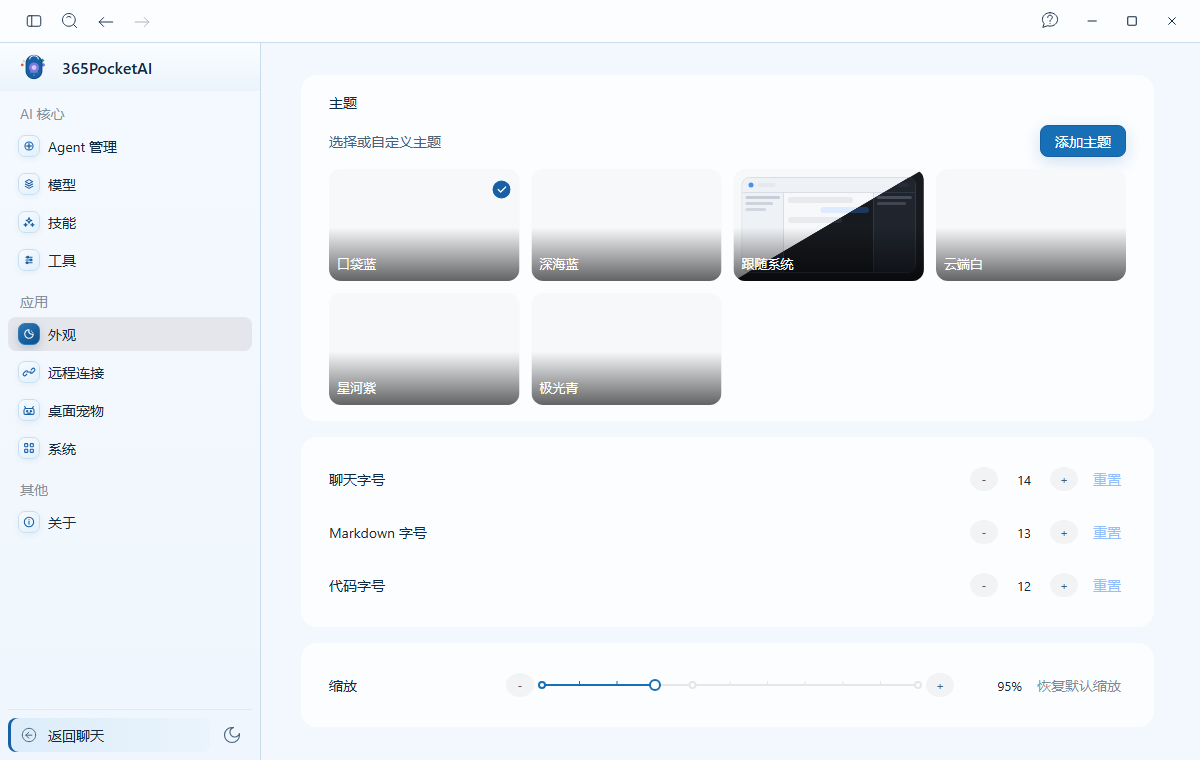Screen dimensions: 1200x760
Task: Increase Markdown 字号 with plus button
Action: 1064,533
